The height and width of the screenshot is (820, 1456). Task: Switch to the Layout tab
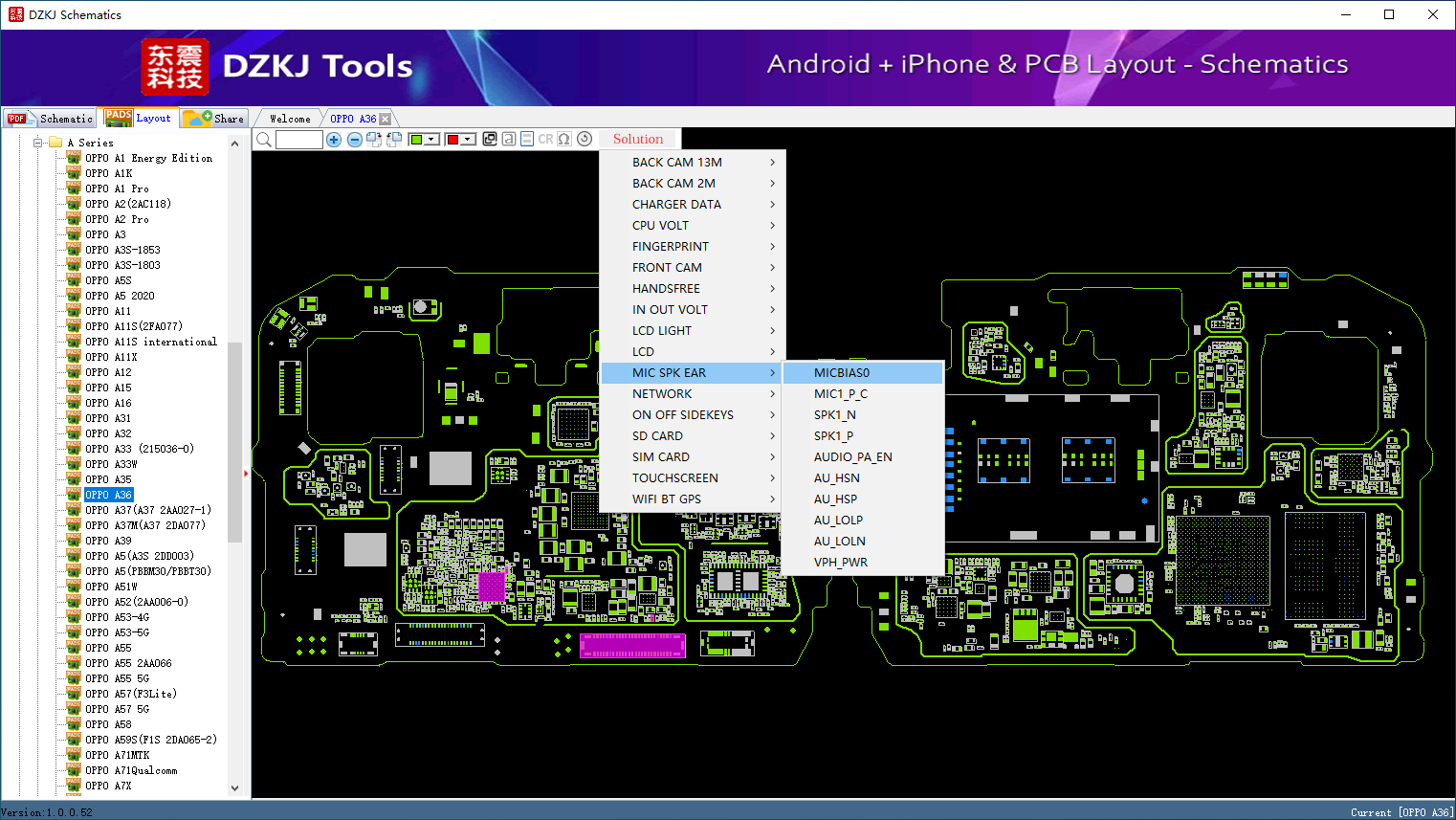(139, 118)
